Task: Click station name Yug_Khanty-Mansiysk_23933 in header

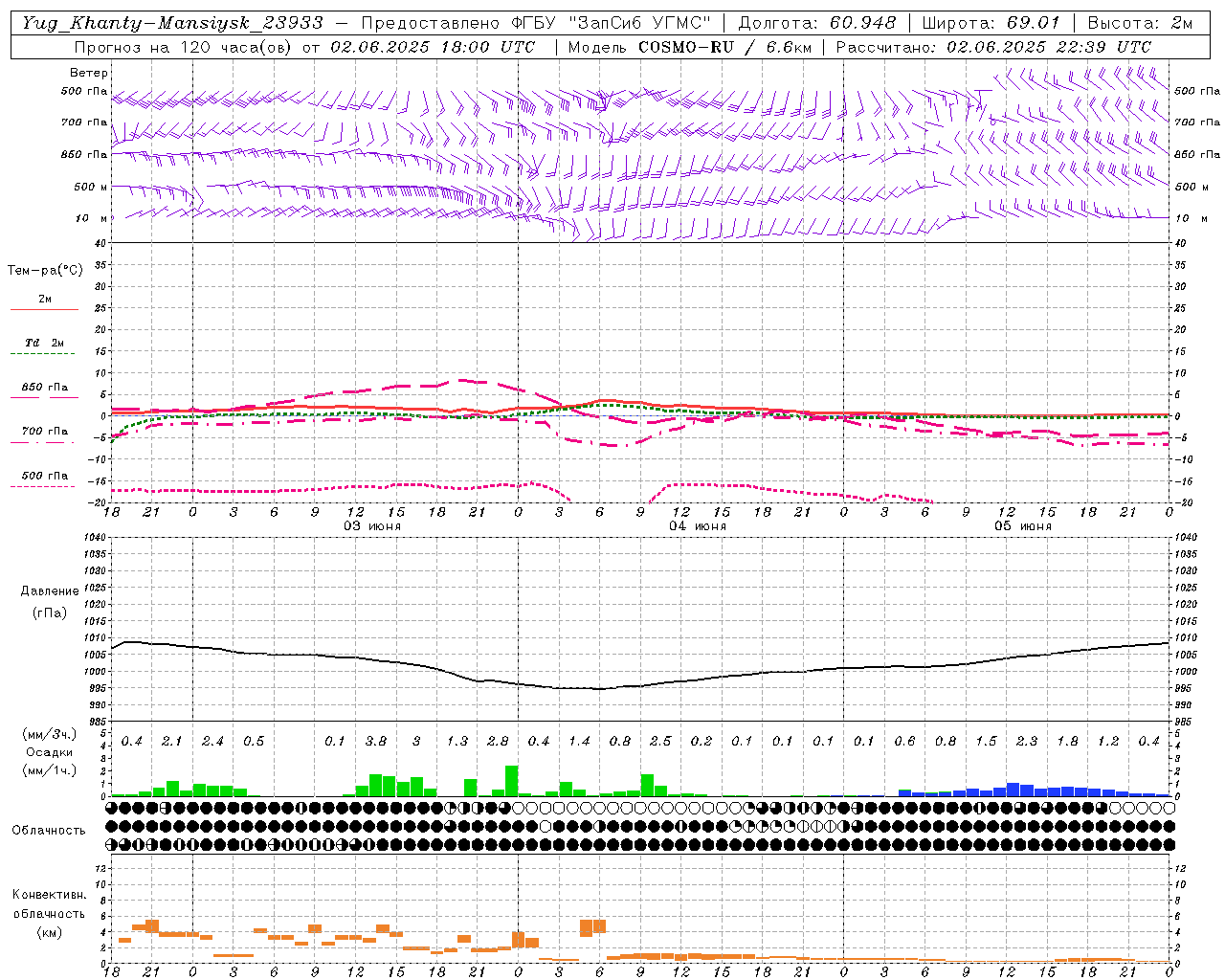Action: coord(173,23)
